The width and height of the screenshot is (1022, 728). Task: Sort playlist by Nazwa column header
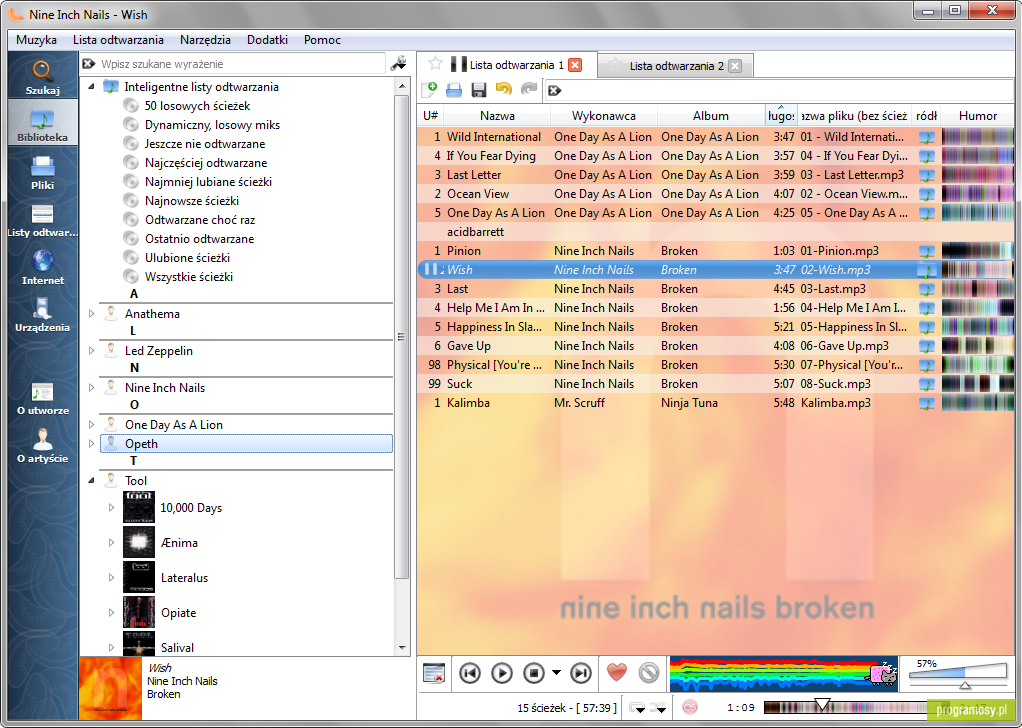pyautogui.click(x=497, y=116)
